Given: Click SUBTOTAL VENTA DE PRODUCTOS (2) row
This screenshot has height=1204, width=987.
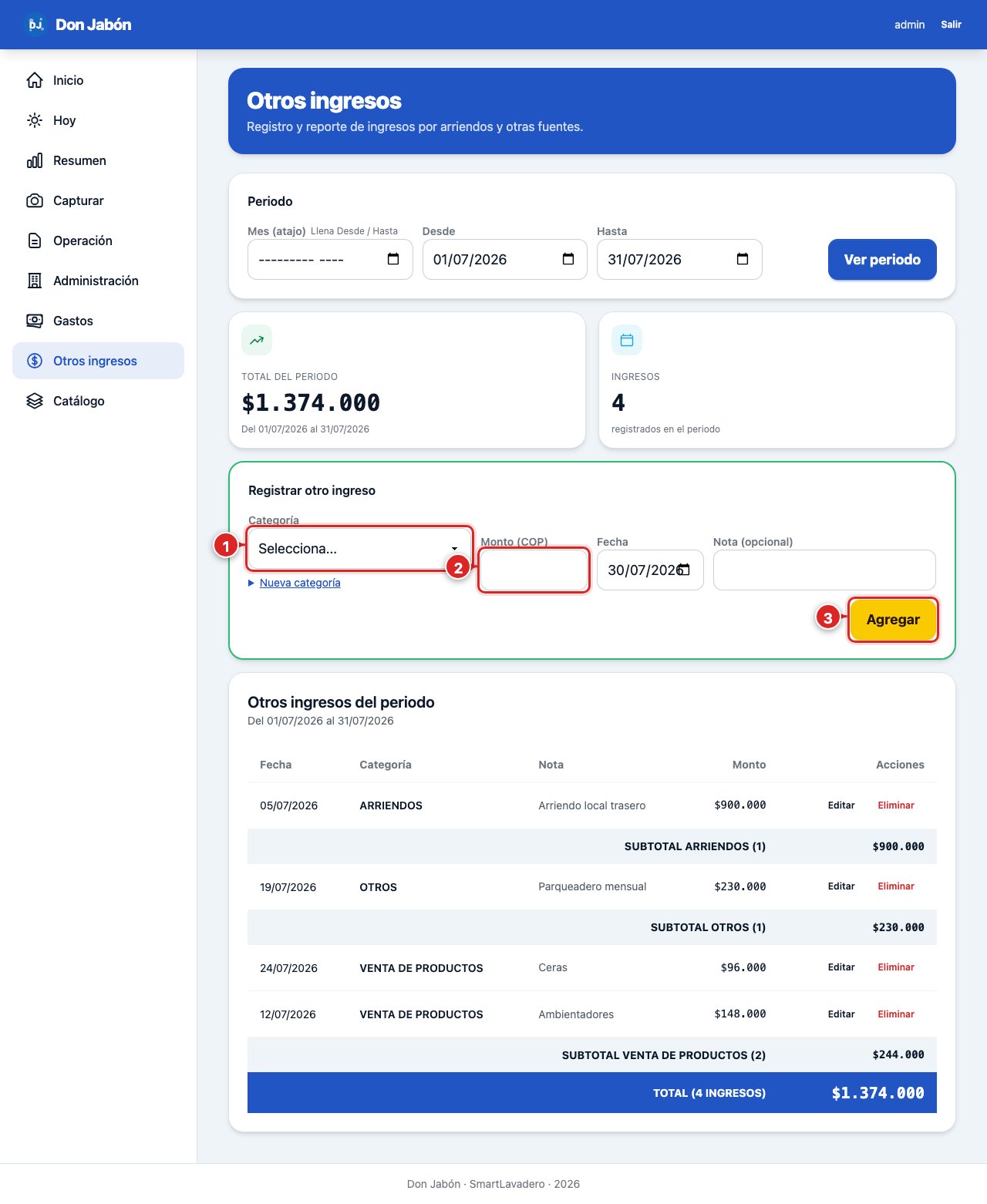Looking at the screenshot, I should click(x=592, y=1054).
